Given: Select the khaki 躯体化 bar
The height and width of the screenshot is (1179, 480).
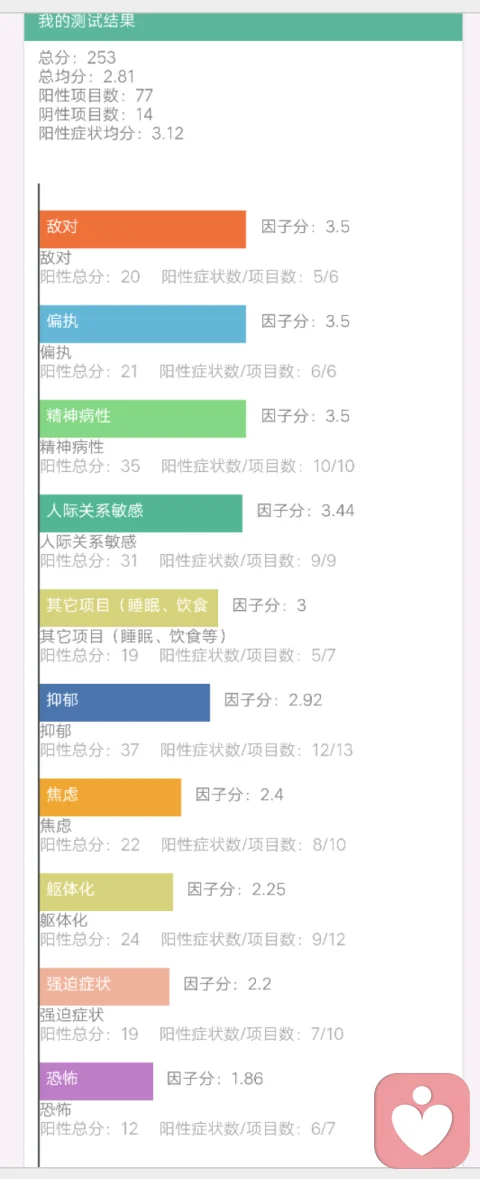Looking at the screenshot, I should point(106,893).
